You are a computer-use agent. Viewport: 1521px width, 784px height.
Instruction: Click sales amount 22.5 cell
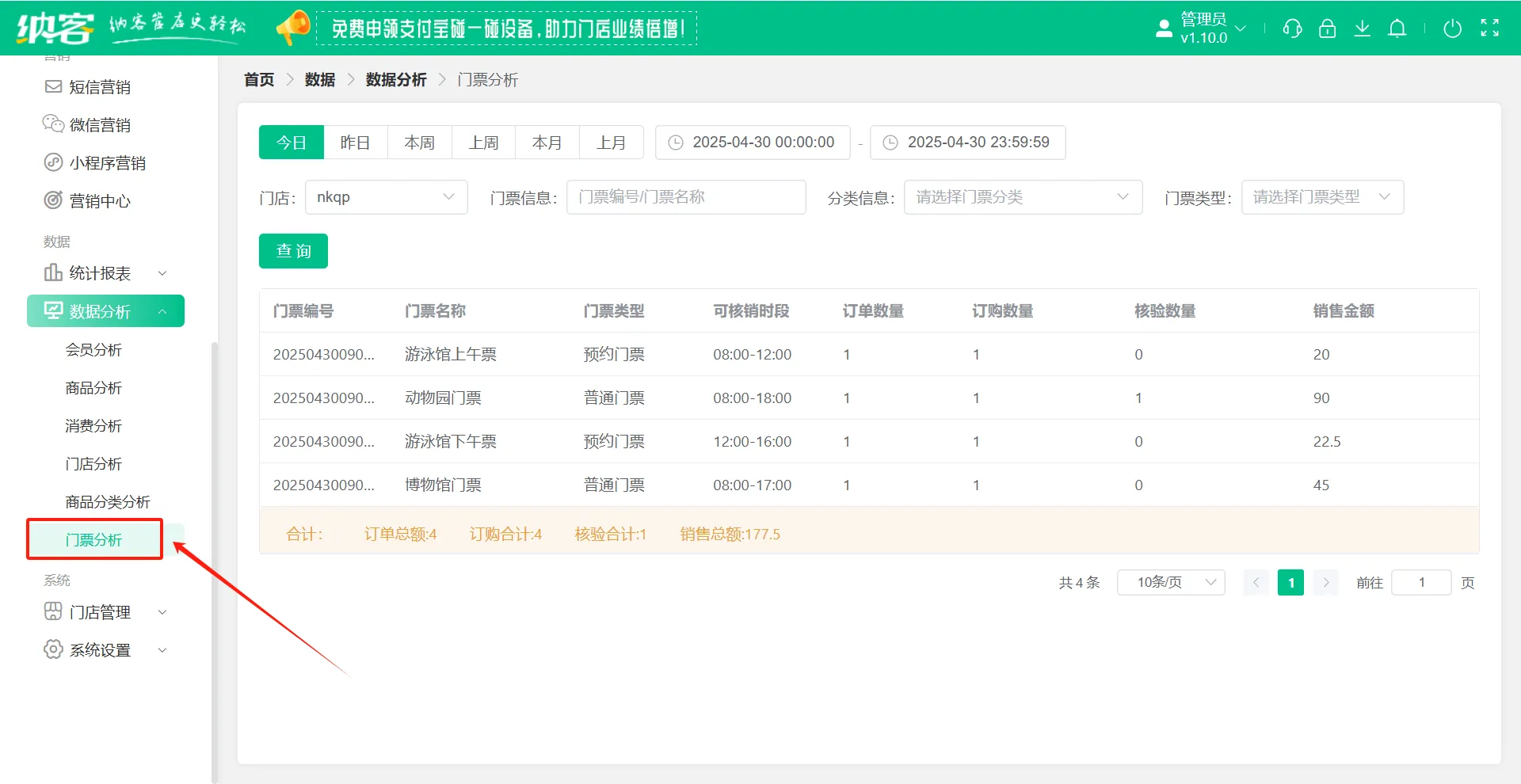pos(1327,442)
